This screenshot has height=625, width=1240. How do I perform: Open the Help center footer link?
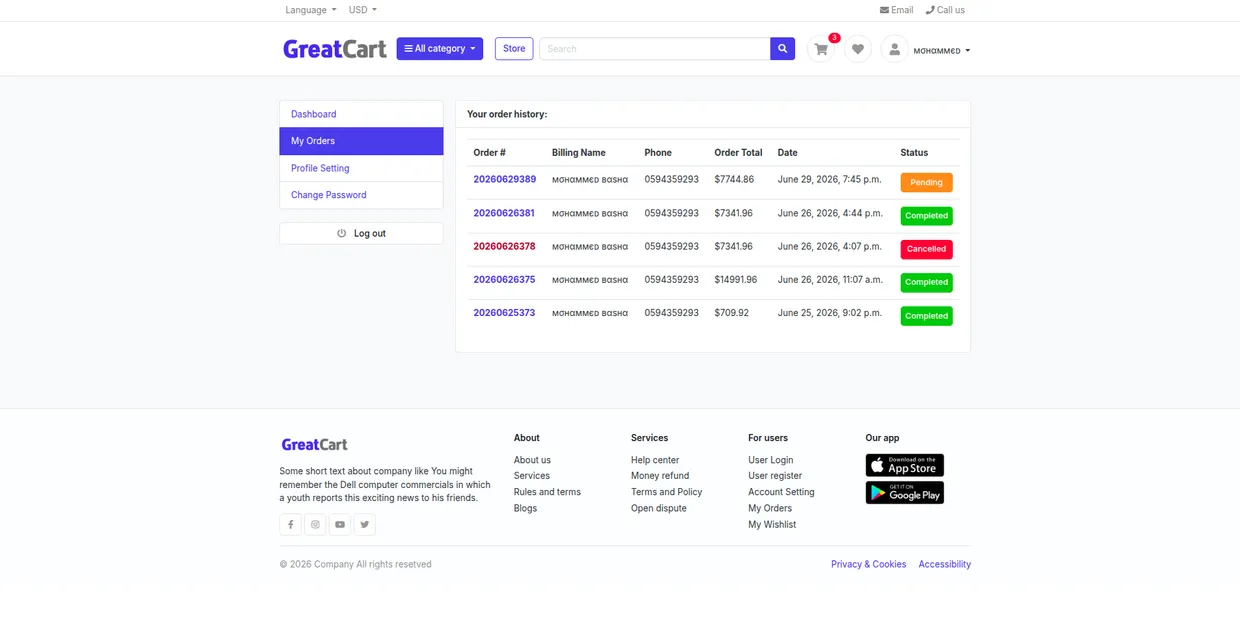click(x=655, y=460)
